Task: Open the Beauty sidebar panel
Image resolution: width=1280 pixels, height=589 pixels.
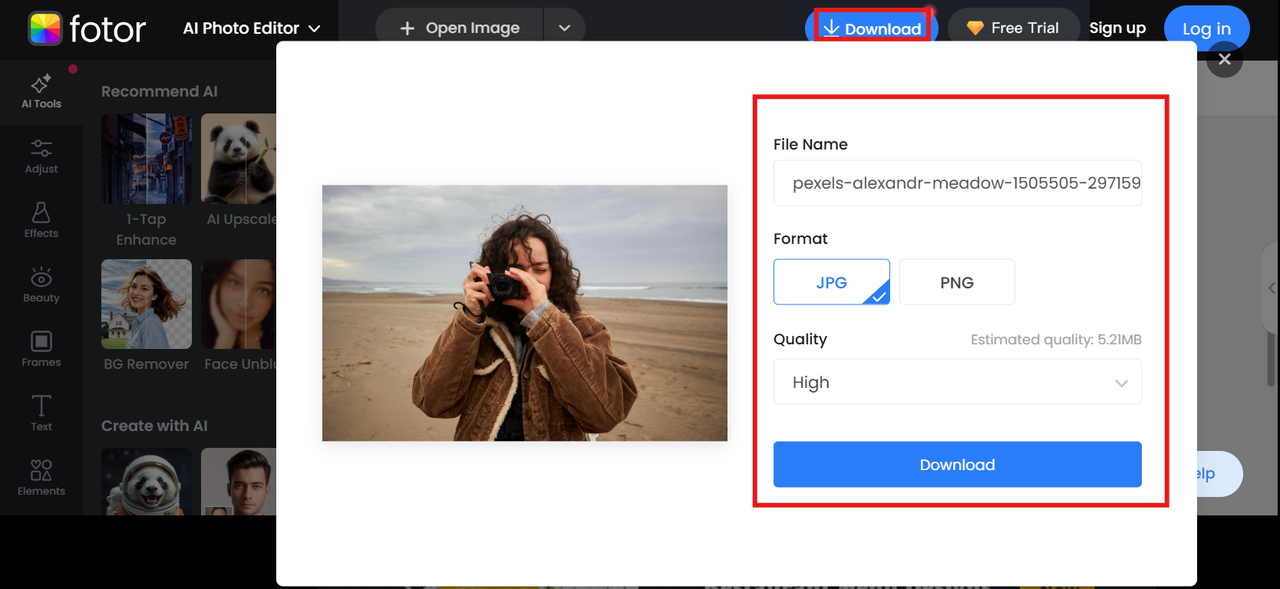Action: [x=41, y=285]
